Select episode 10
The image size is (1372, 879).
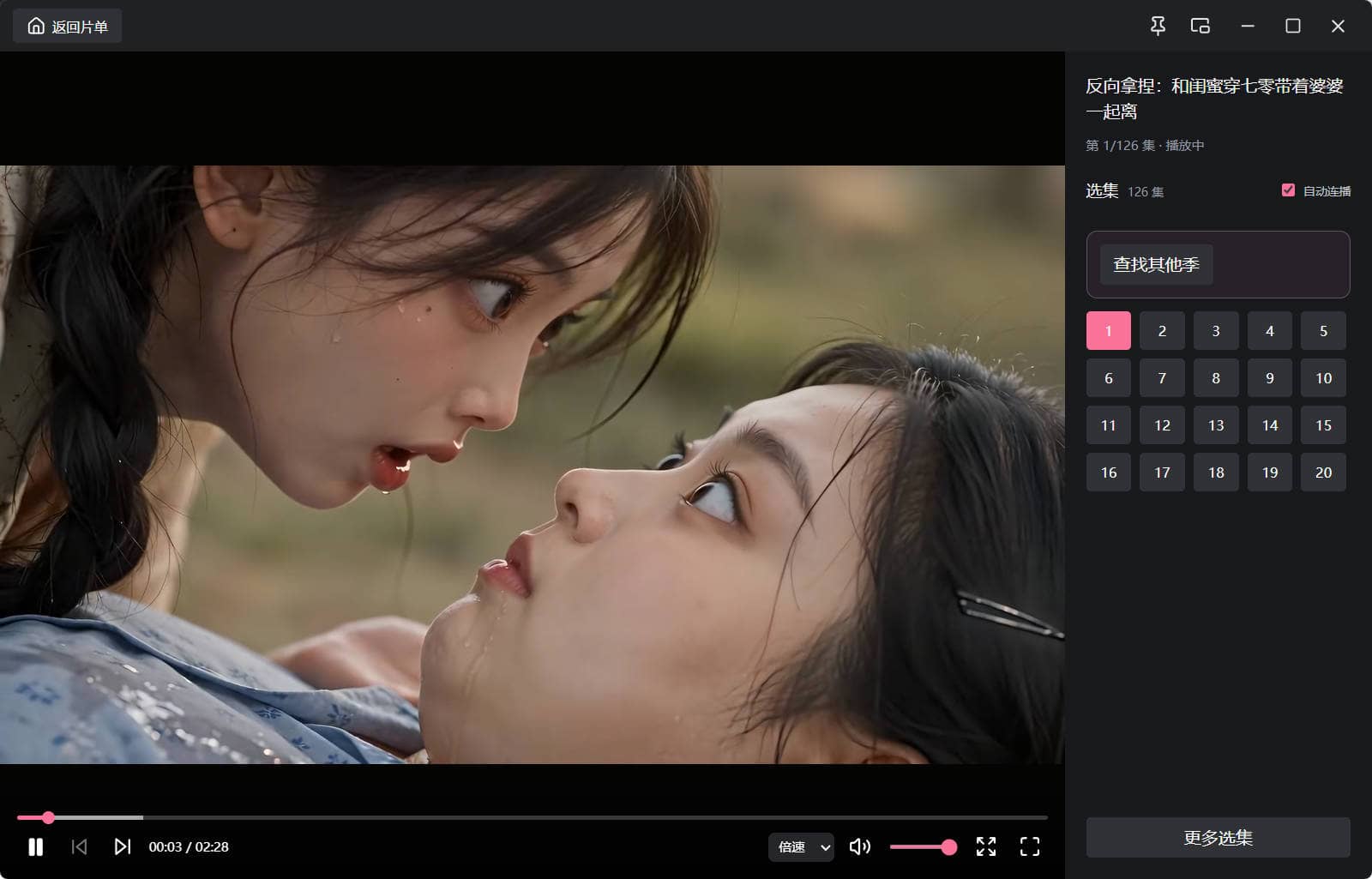(x=1323, y=377)
